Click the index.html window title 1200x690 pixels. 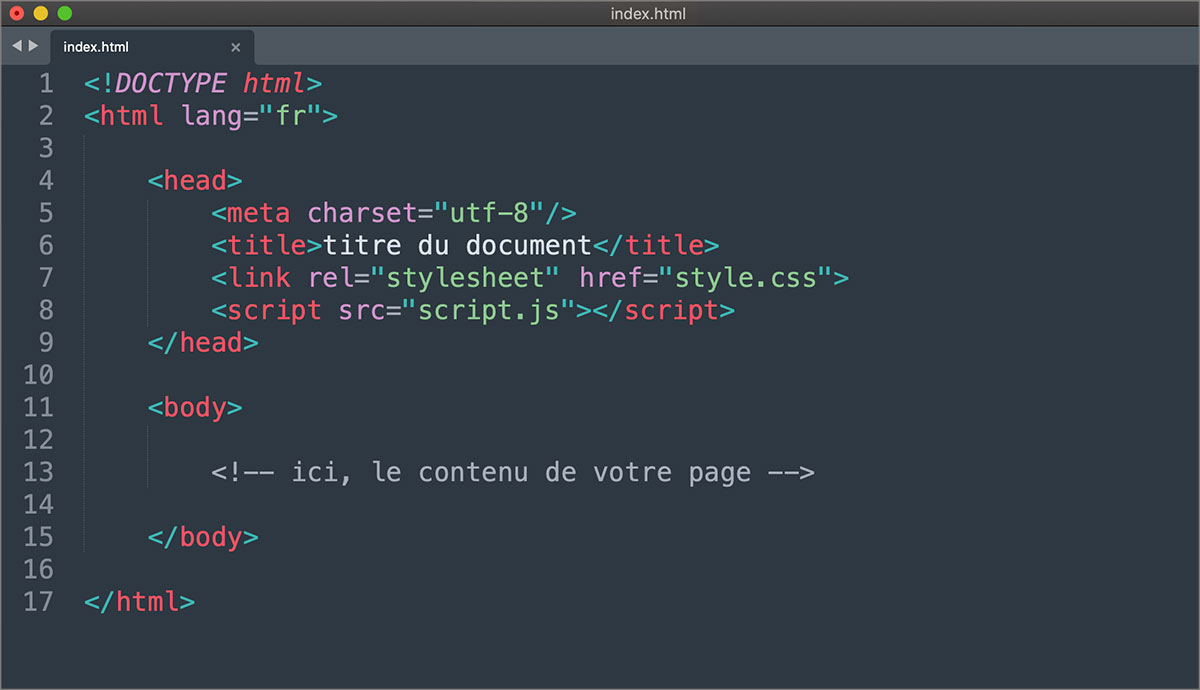tap(647, 13)
